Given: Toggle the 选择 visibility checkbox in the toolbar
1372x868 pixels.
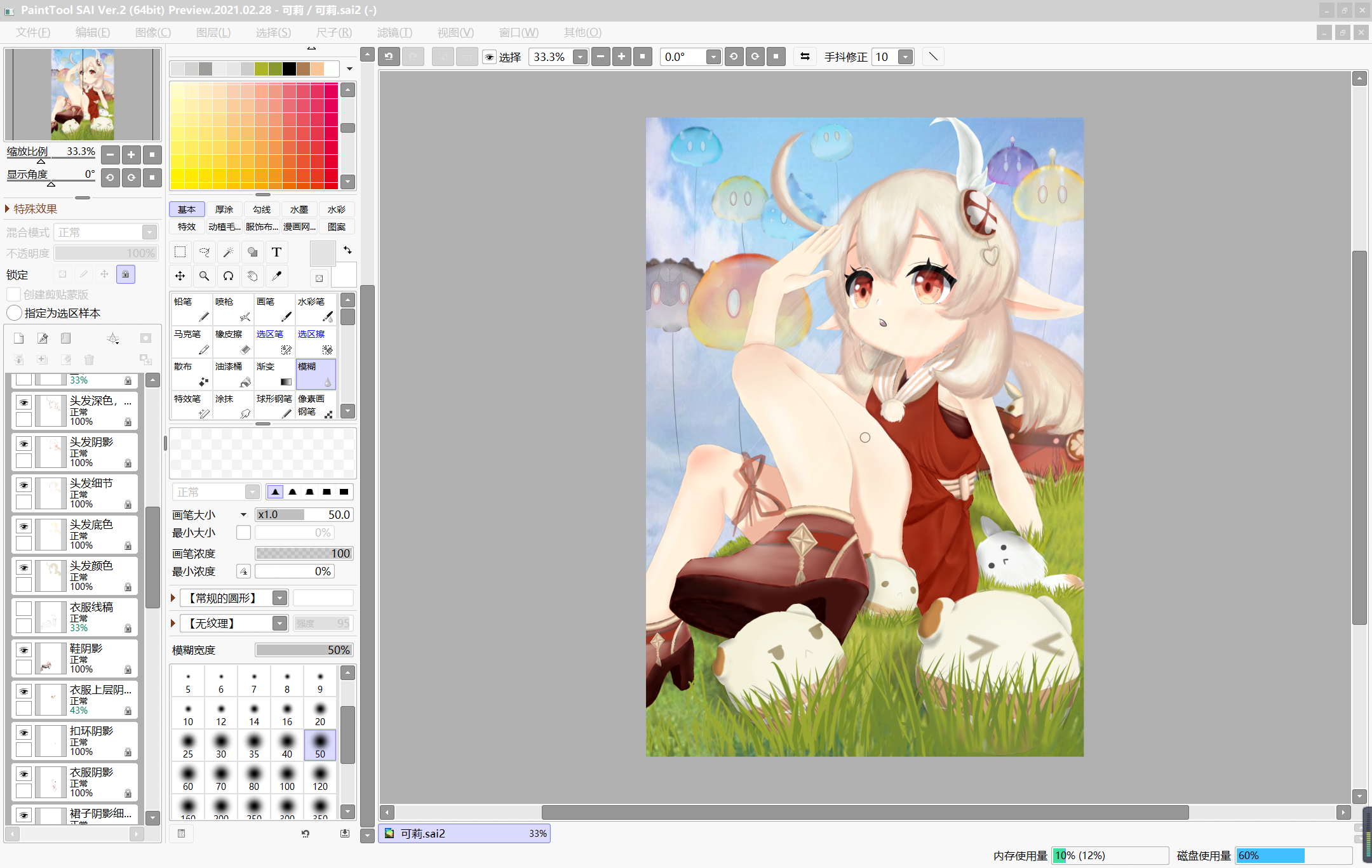Looking at the screenshot, I should coord(490,57).
